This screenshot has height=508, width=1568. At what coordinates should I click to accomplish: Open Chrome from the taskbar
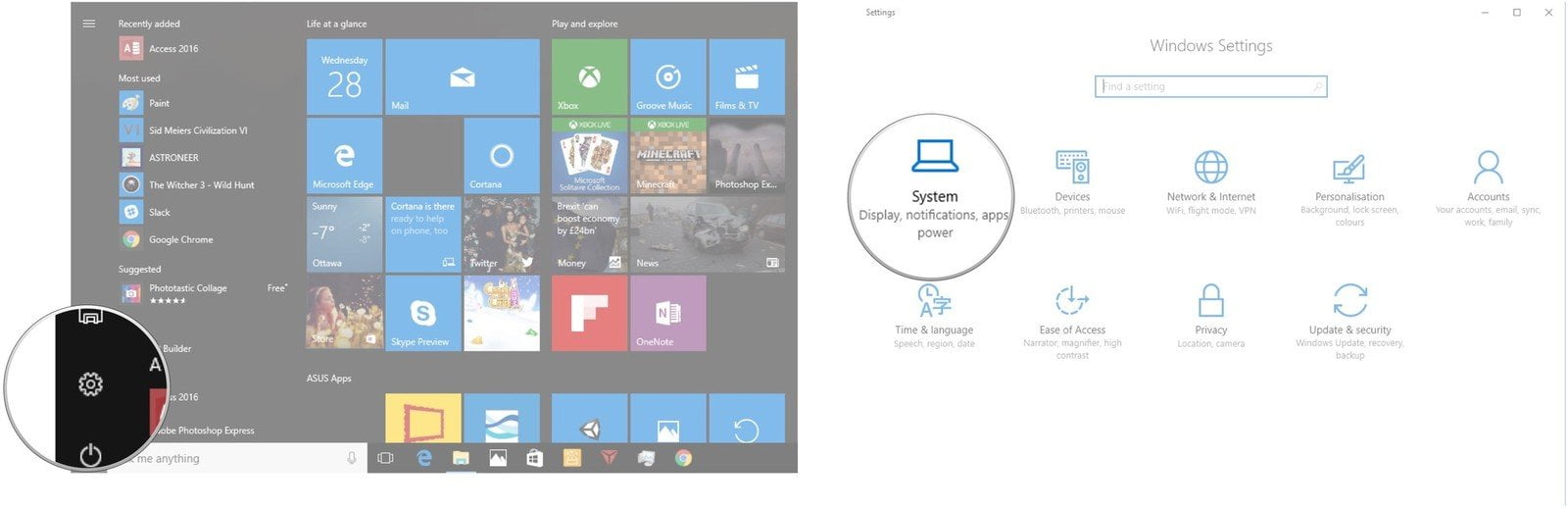[683, 458]
